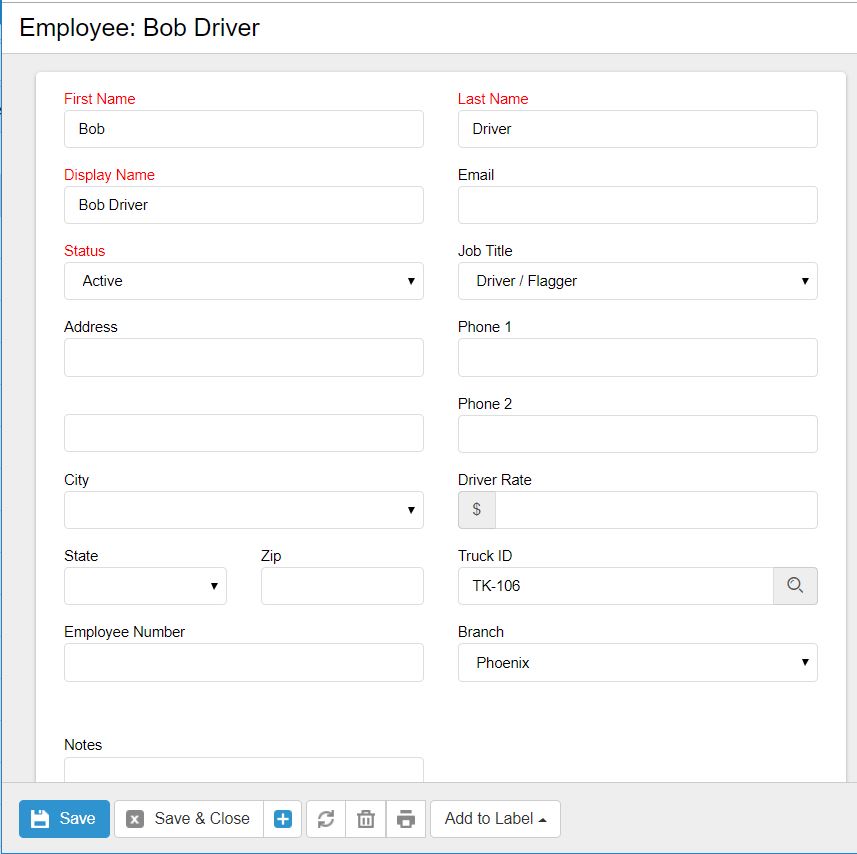Click the Truck ID search magnifier icon

[795, 586]
